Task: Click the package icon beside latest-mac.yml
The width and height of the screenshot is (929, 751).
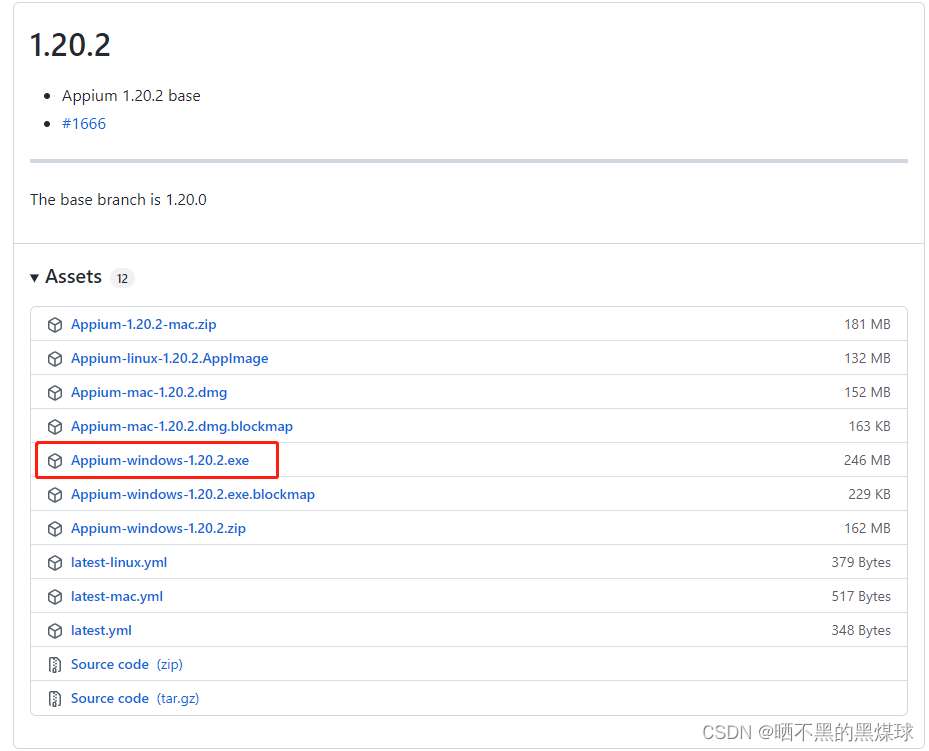Action: pyautogui.click(x=55, y=597)
